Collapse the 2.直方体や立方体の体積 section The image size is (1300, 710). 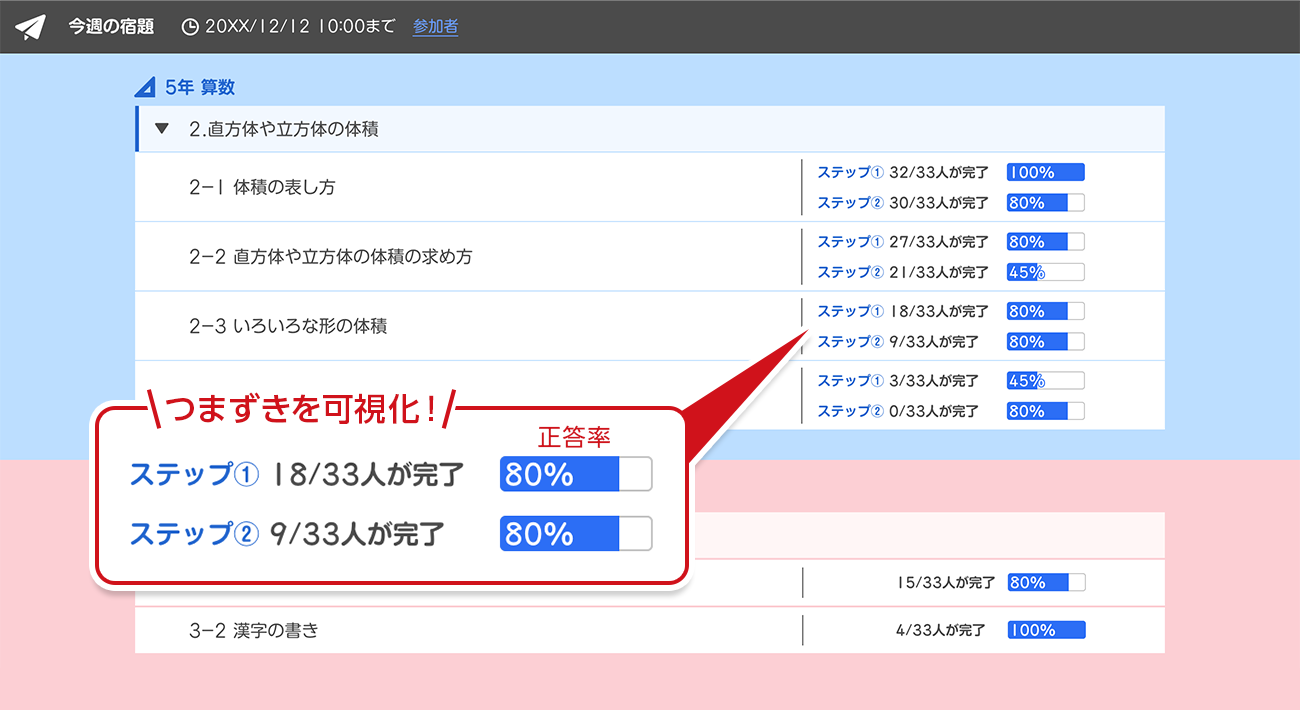tap(162, 129)
